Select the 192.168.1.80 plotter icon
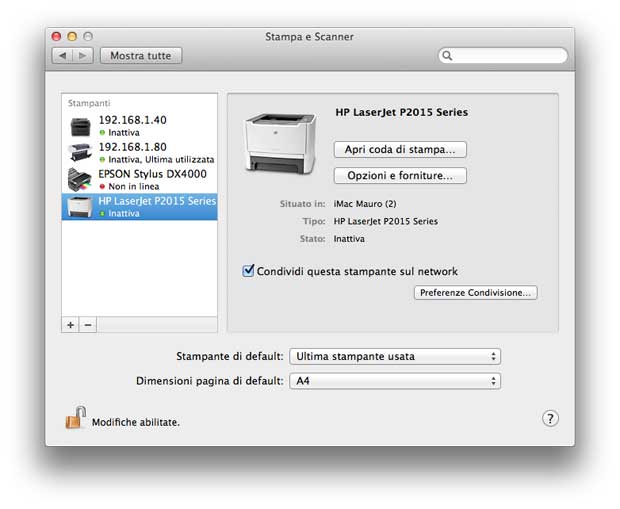The height and width of the screenshot is (509, 620). point(80,153)
